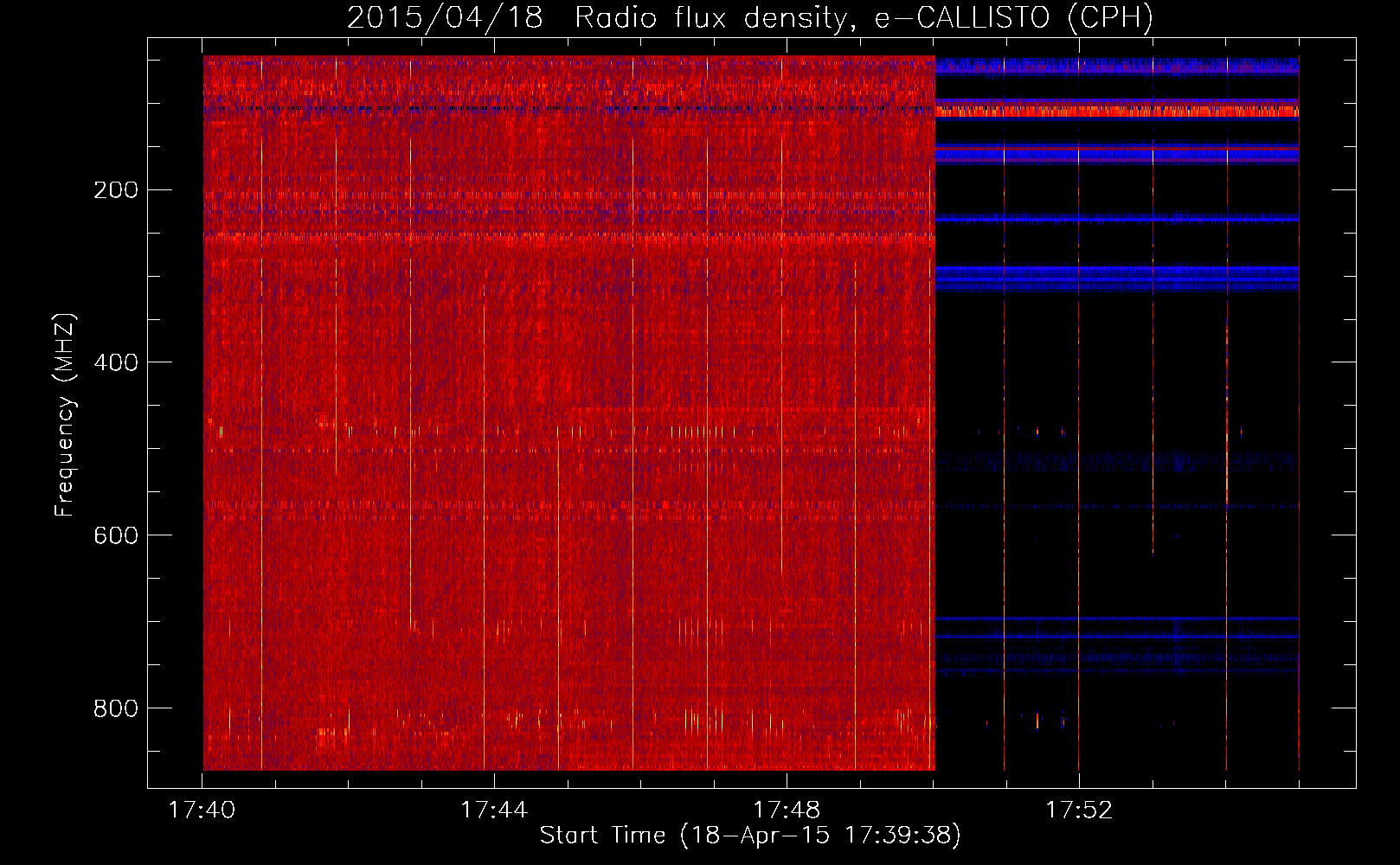
Task: Click the 600 frequency tick label
Action: pyautogui.click(x=116, y=535)
